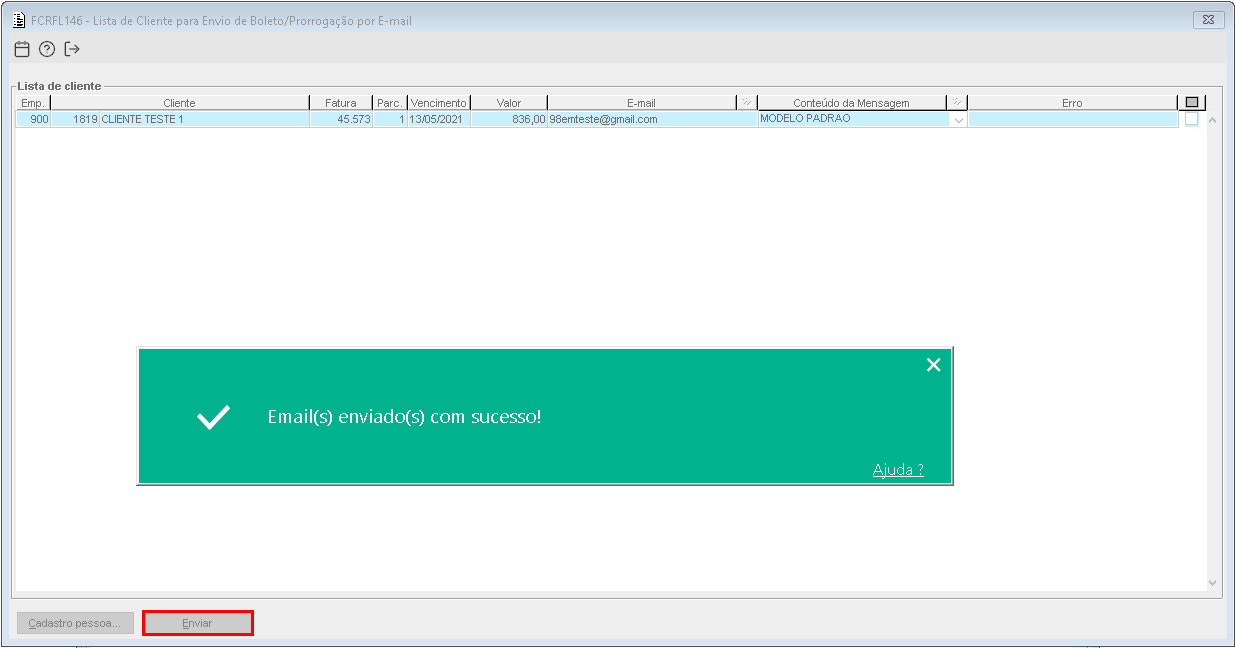Sort by the Fatura column header
Image resolution: width=1235 pixels, height=648 pixels.
341,102
